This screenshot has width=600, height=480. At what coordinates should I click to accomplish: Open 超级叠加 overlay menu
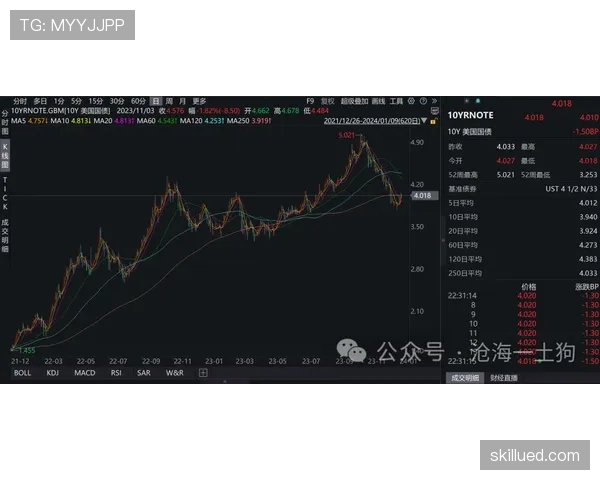click(354, 101)
